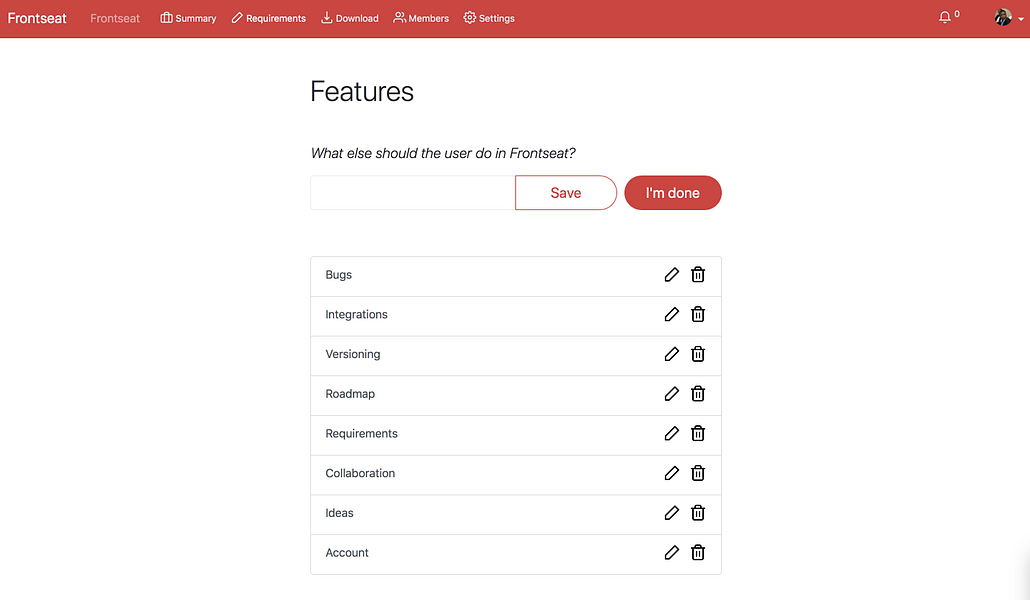The height and width of the screenshot is (600, 1030).
Task: Open the Download page
Action: pyautogui.click(x=349, y=18)
